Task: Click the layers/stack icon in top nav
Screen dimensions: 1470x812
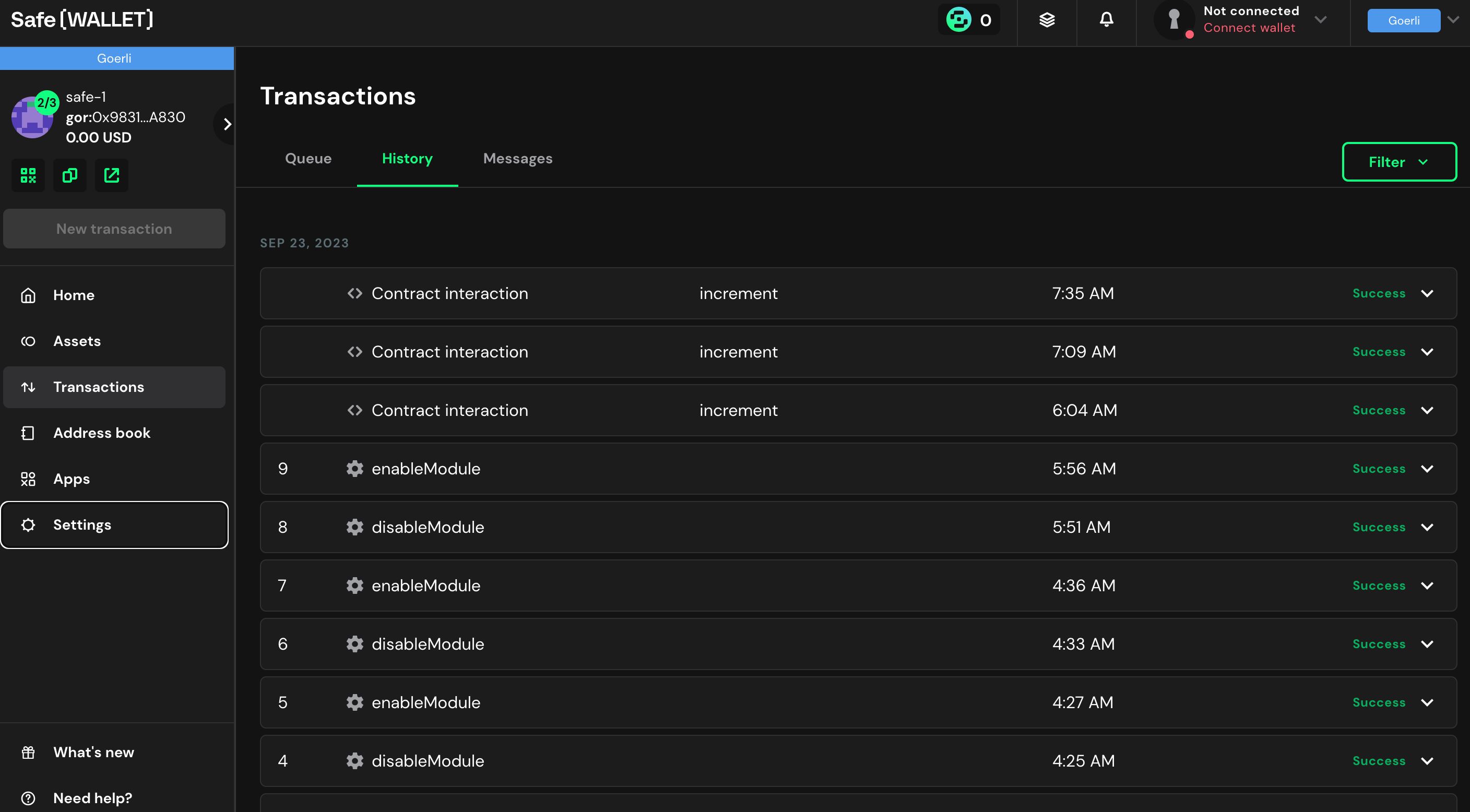Action: pyautogui.click(x=1047, y=19)
